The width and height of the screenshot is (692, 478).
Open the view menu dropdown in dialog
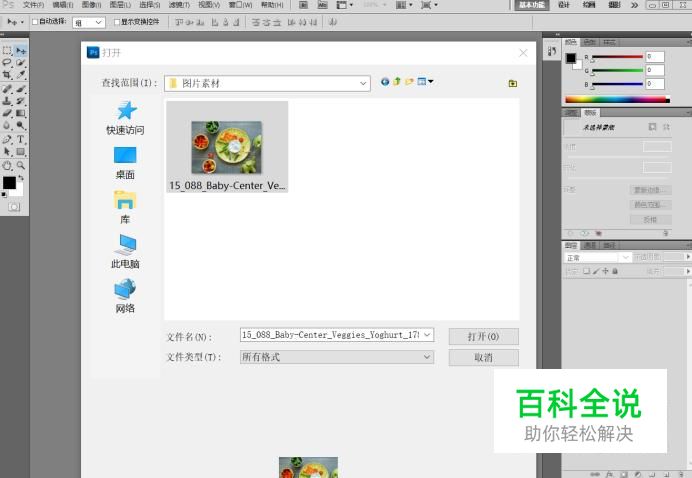click(425, 81)
